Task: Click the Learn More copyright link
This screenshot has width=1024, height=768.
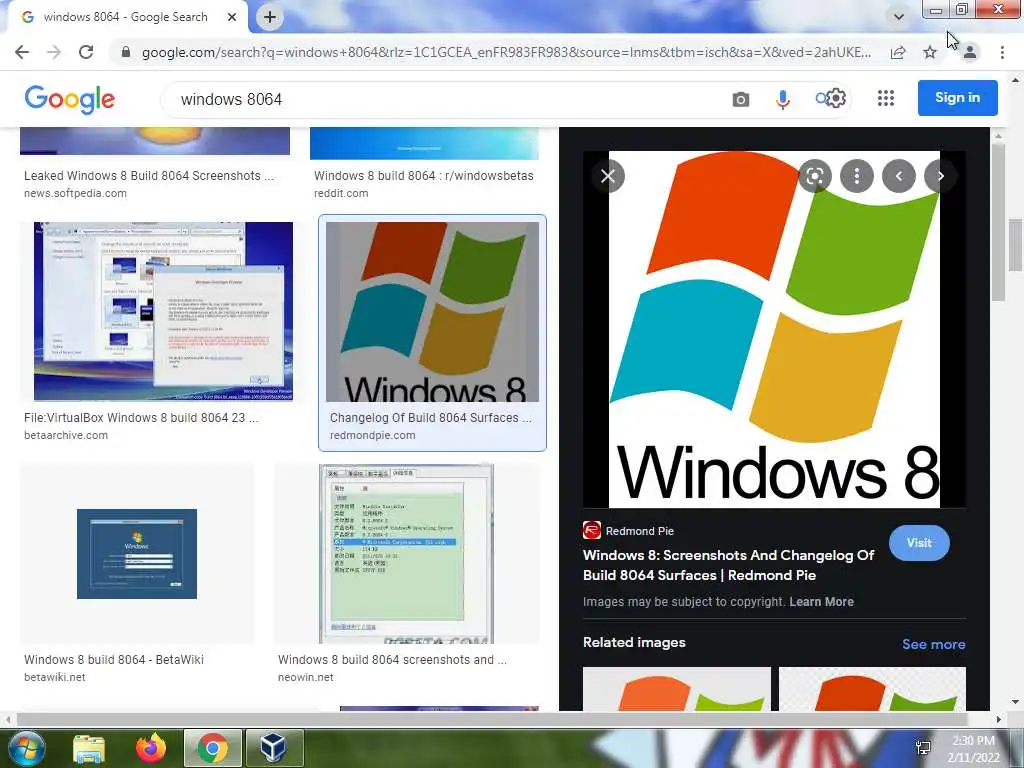Action: pos(822,601)
